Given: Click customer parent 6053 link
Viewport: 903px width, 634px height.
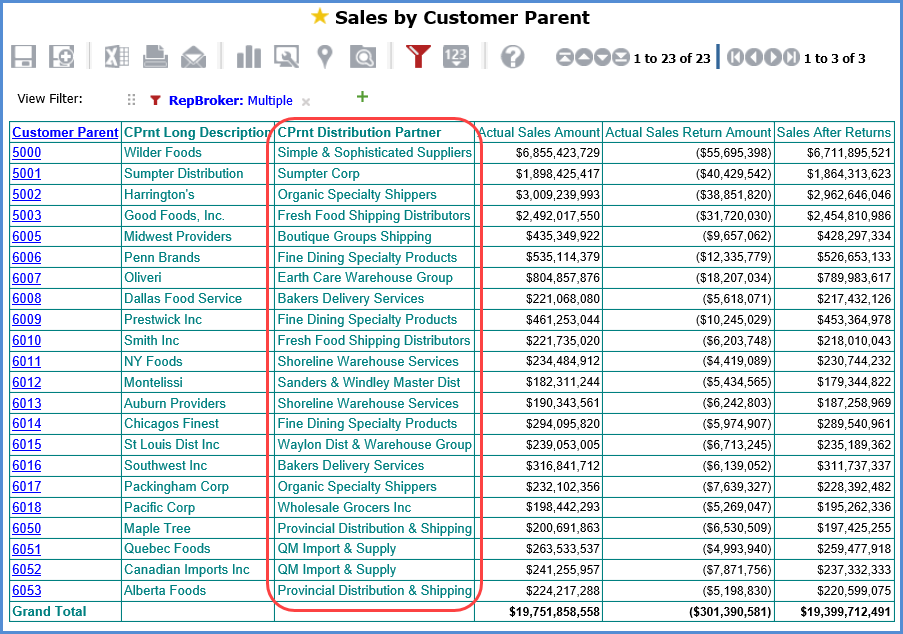Looking at the screenshot, I should click(x=26, y=591).
